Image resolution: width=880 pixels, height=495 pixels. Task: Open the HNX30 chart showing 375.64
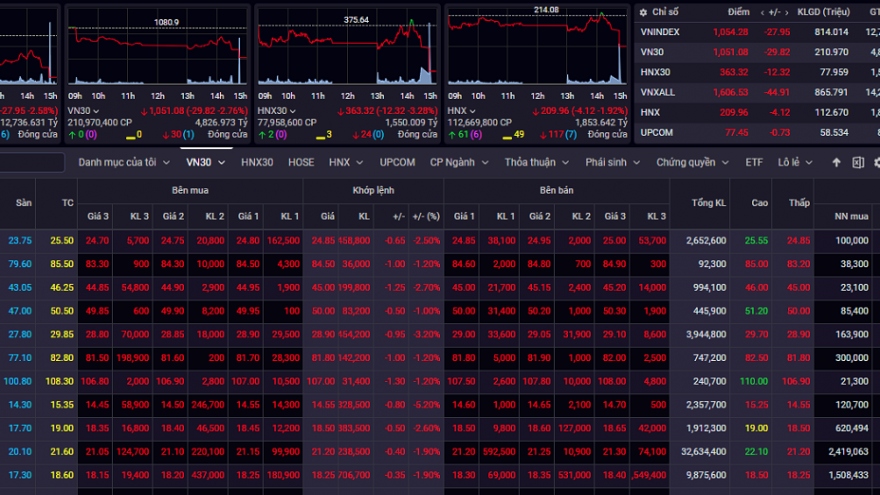(x=346, y=50)
